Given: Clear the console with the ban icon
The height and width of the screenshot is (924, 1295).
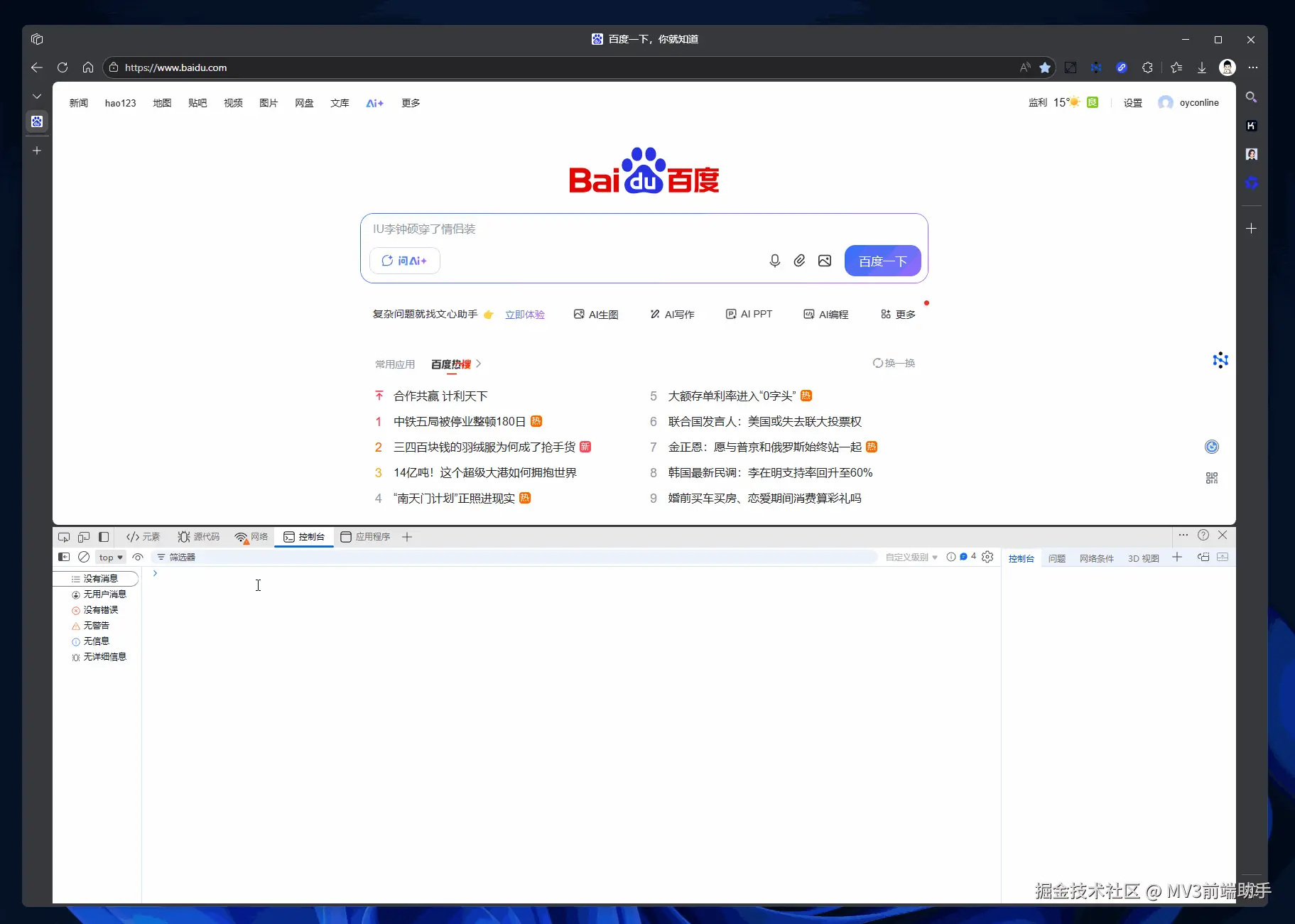Looking at the screenshot, I should click(84, 557).
